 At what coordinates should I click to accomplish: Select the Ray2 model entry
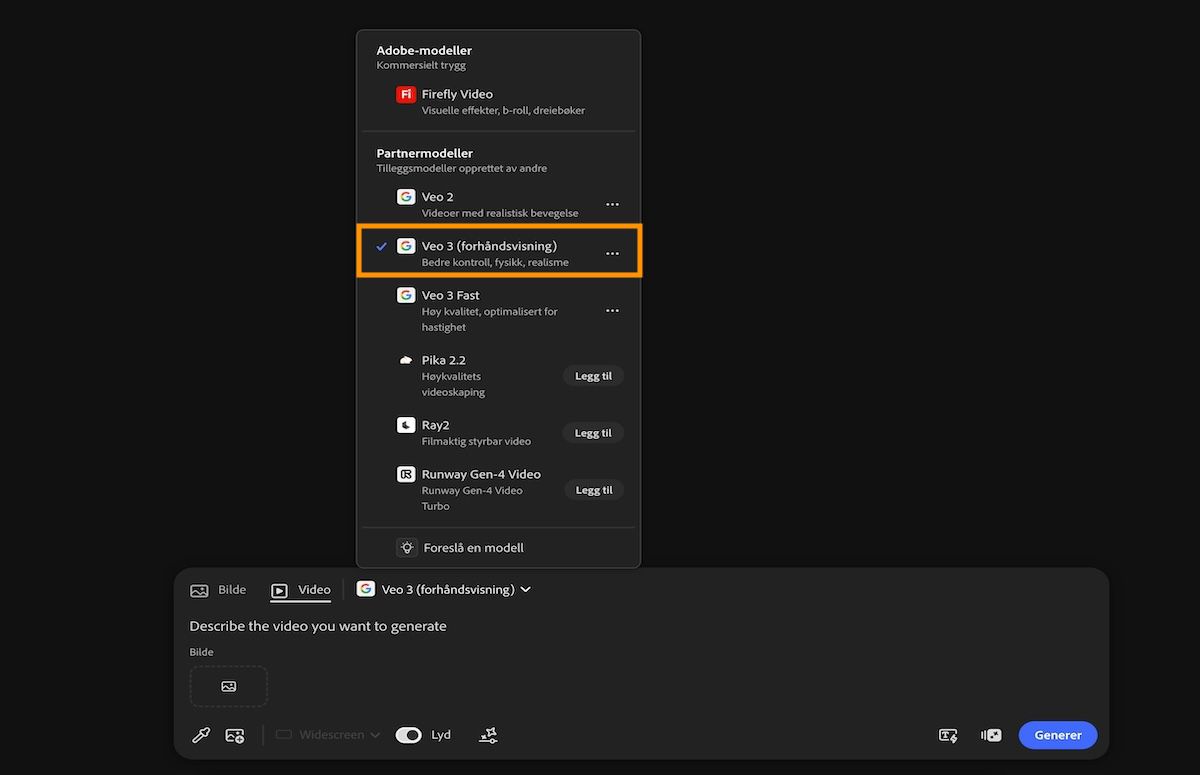(498, 432)
